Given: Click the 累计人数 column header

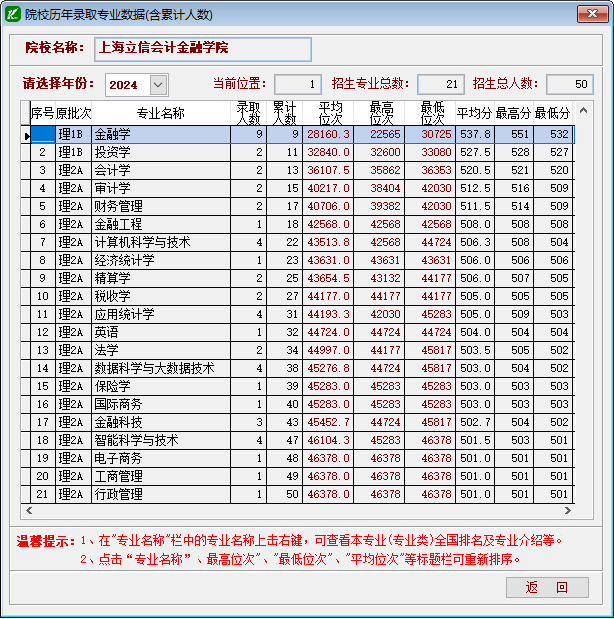Looking at the screenshot, I should pos(285,114).
